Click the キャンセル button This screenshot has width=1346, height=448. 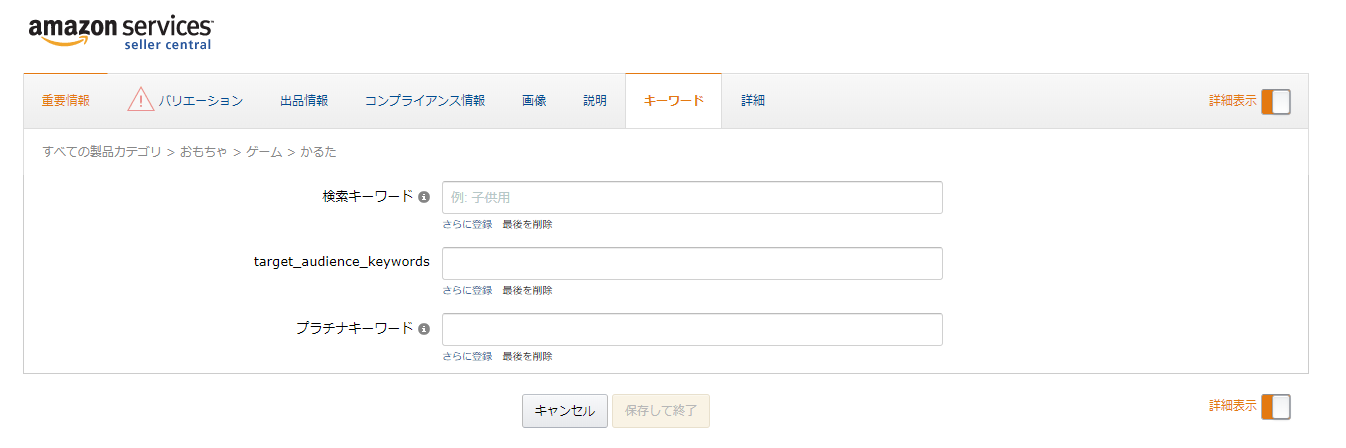pyautogui.click(x=564, y=411)
